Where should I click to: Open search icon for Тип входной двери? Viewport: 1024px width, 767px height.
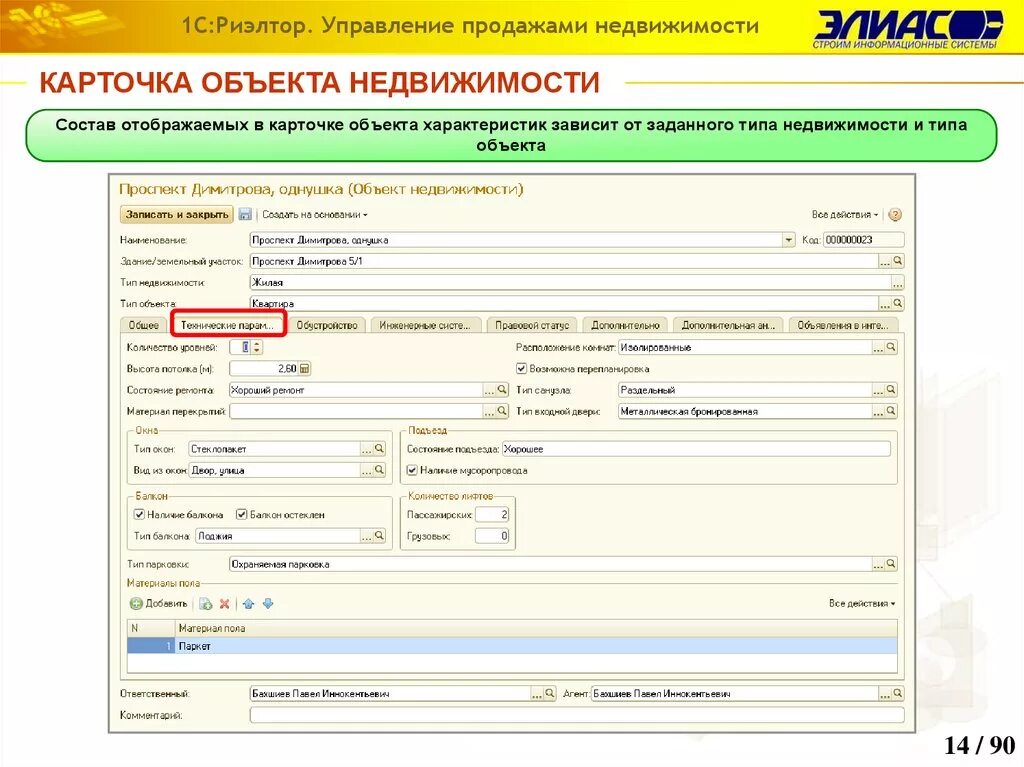891,411
